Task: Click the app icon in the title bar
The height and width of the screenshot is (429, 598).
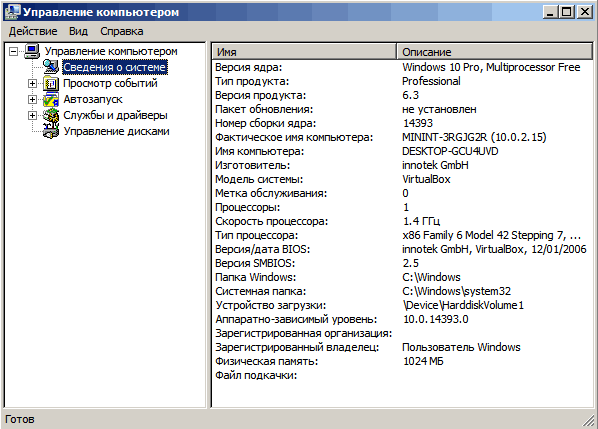Action: tap(12, 12)
